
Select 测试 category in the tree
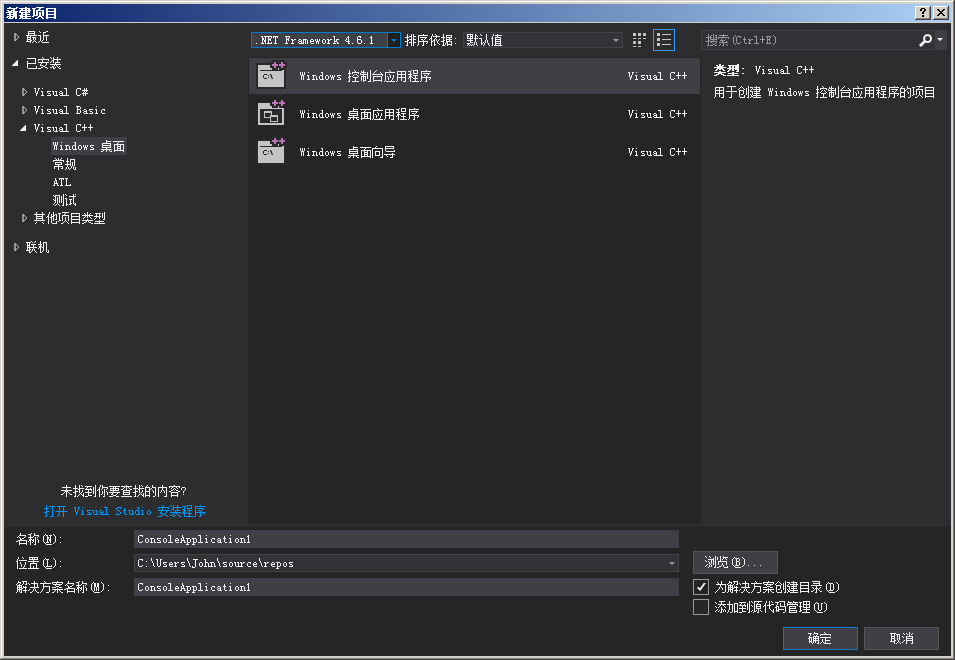pyautogui.click(x=65, y=200)
